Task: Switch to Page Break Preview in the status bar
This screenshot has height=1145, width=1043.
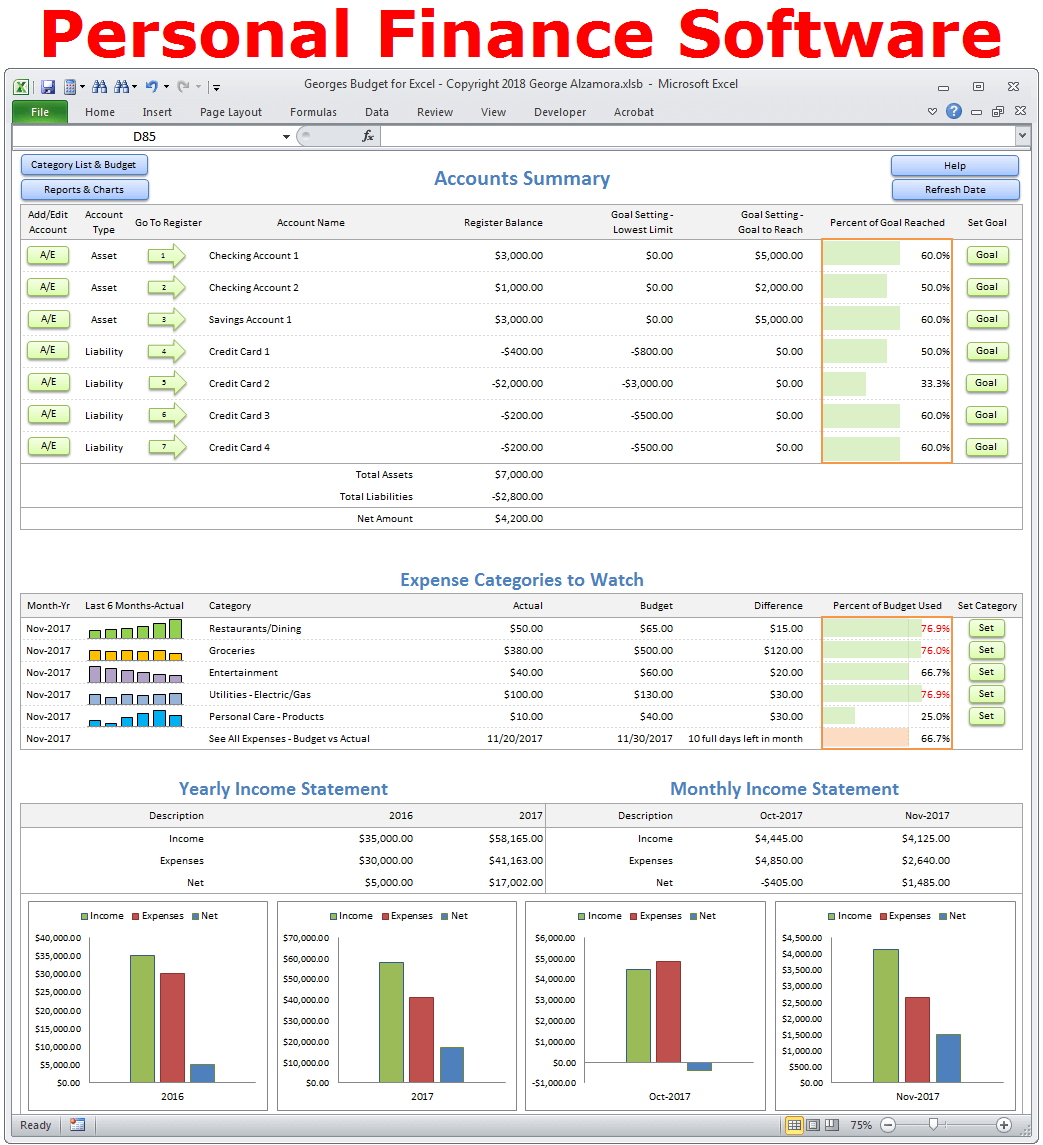Action: click(x=832, y=1125)
